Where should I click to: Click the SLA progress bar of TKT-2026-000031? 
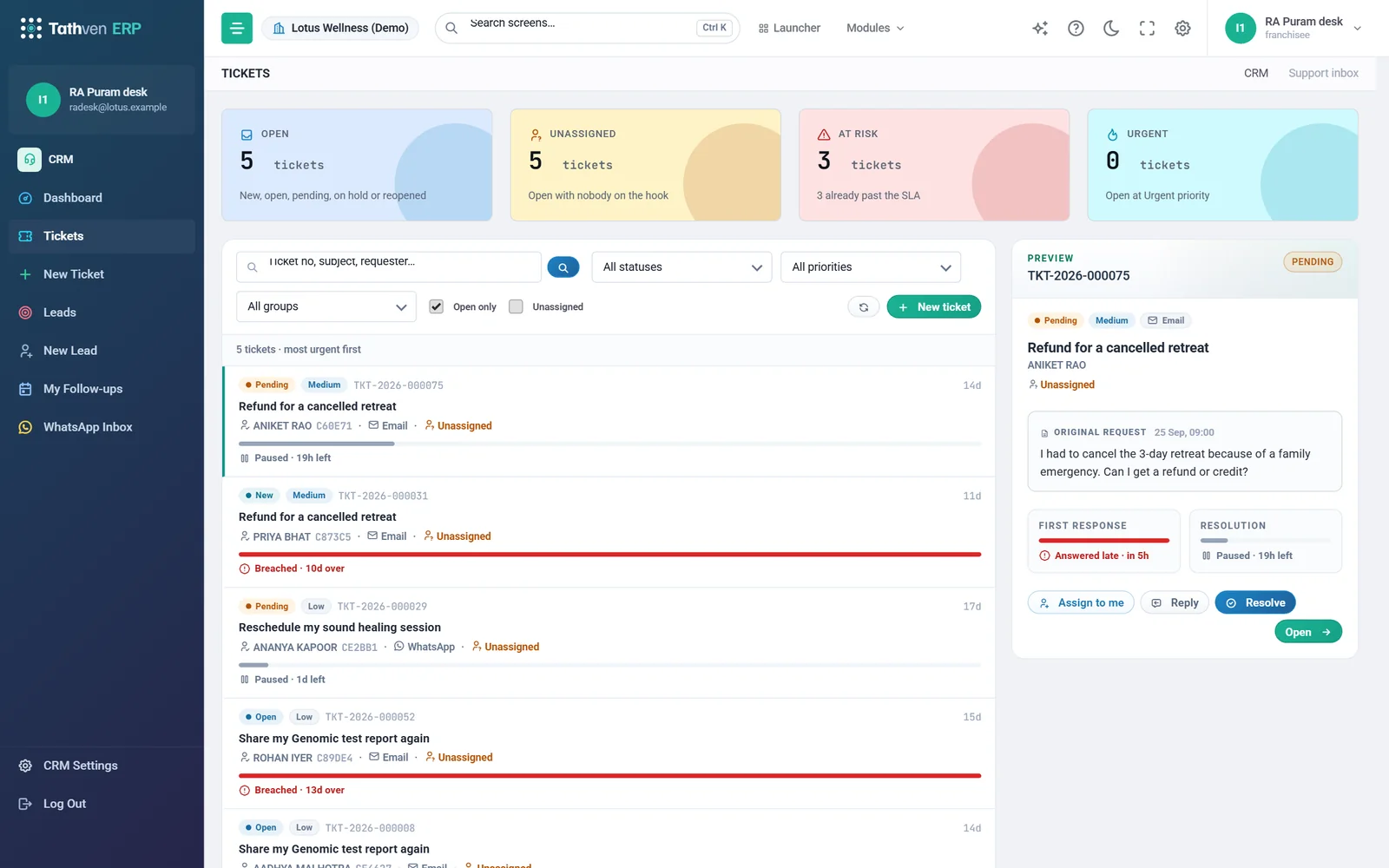[609, 554]
